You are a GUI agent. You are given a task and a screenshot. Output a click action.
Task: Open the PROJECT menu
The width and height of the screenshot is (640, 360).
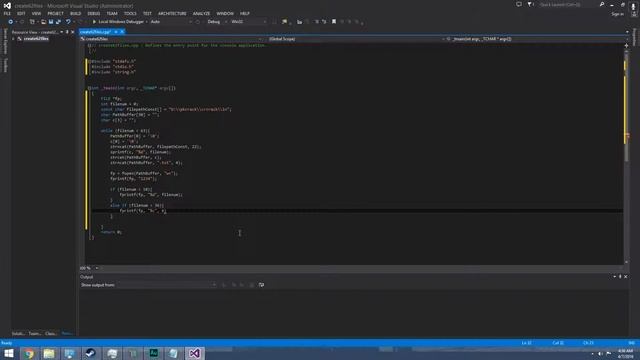56,13
